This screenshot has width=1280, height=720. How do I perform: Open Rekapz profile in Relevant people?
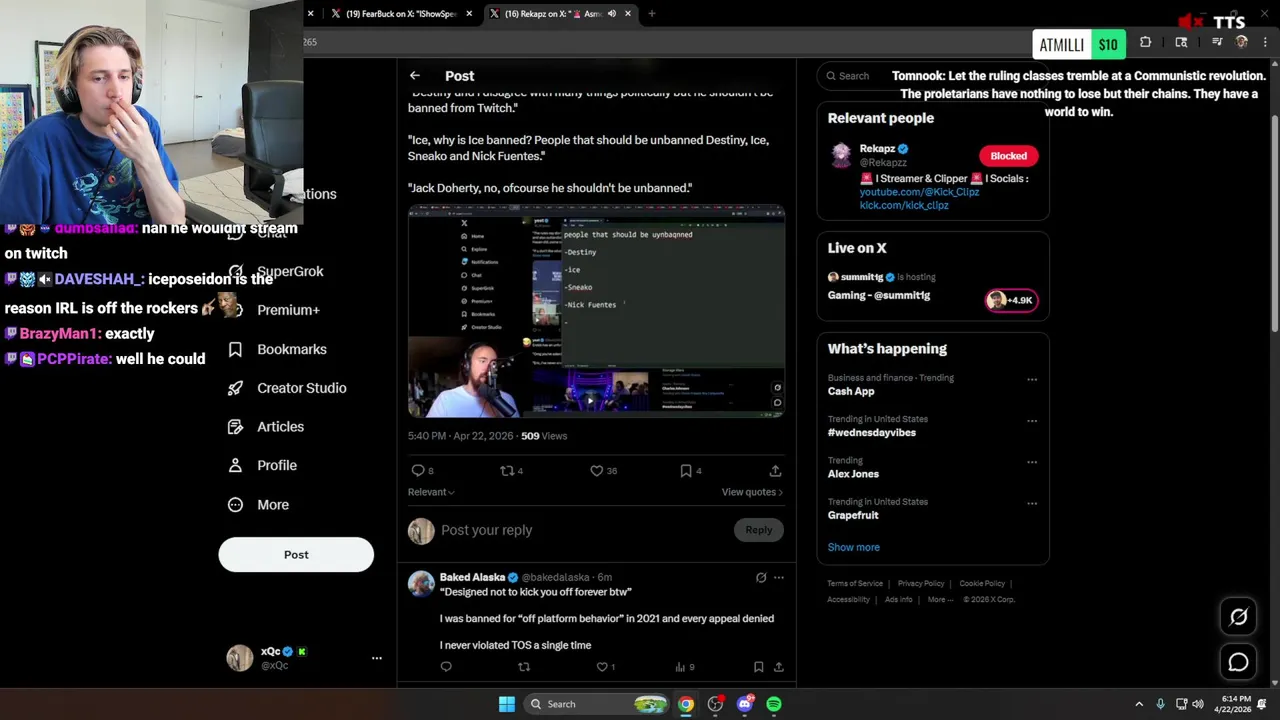877,149
